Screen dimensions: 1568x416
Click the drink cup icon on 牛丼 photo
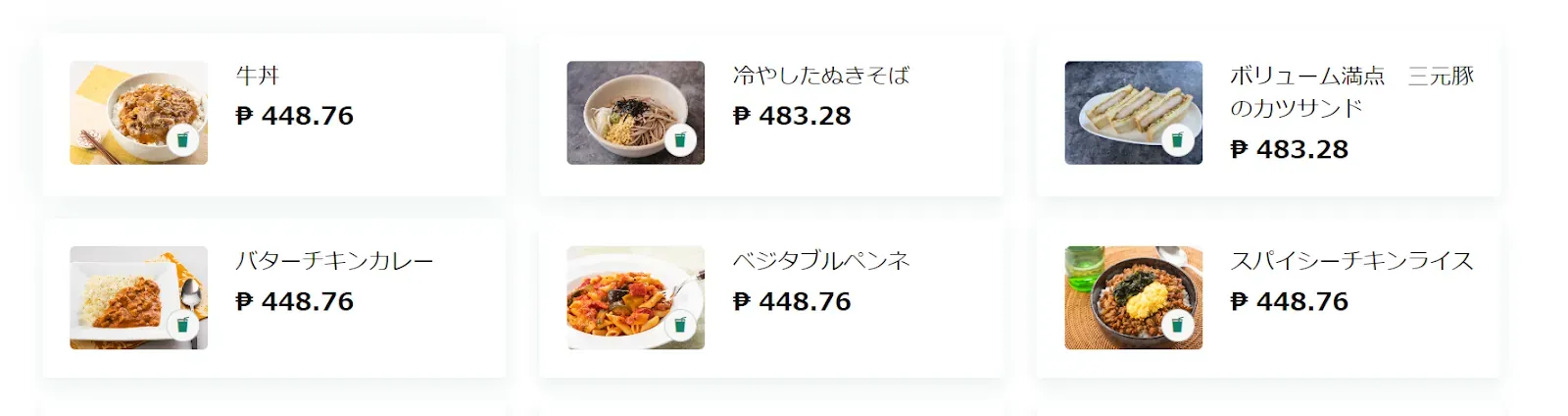183,140
